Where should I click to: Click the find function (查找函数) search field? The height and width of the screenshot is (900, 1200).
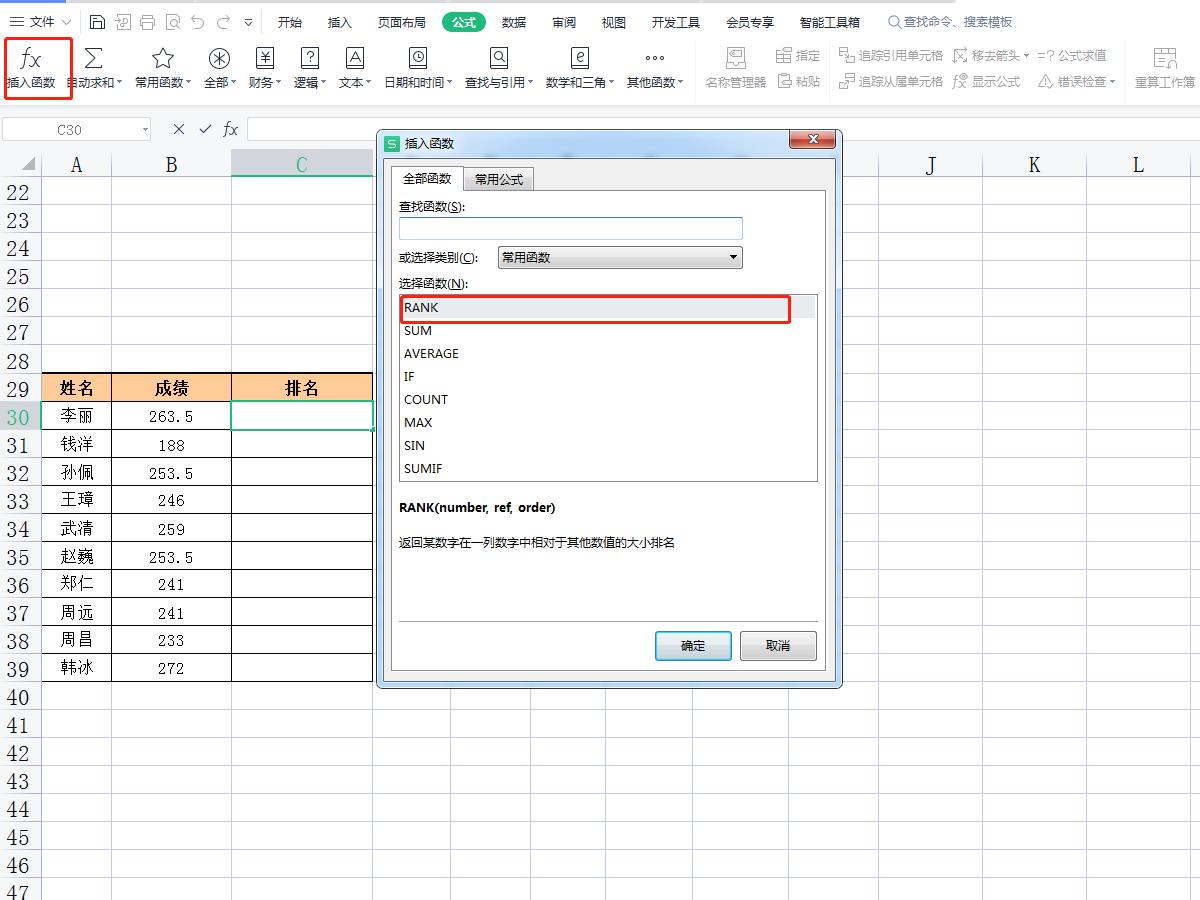tap(570, 228)
